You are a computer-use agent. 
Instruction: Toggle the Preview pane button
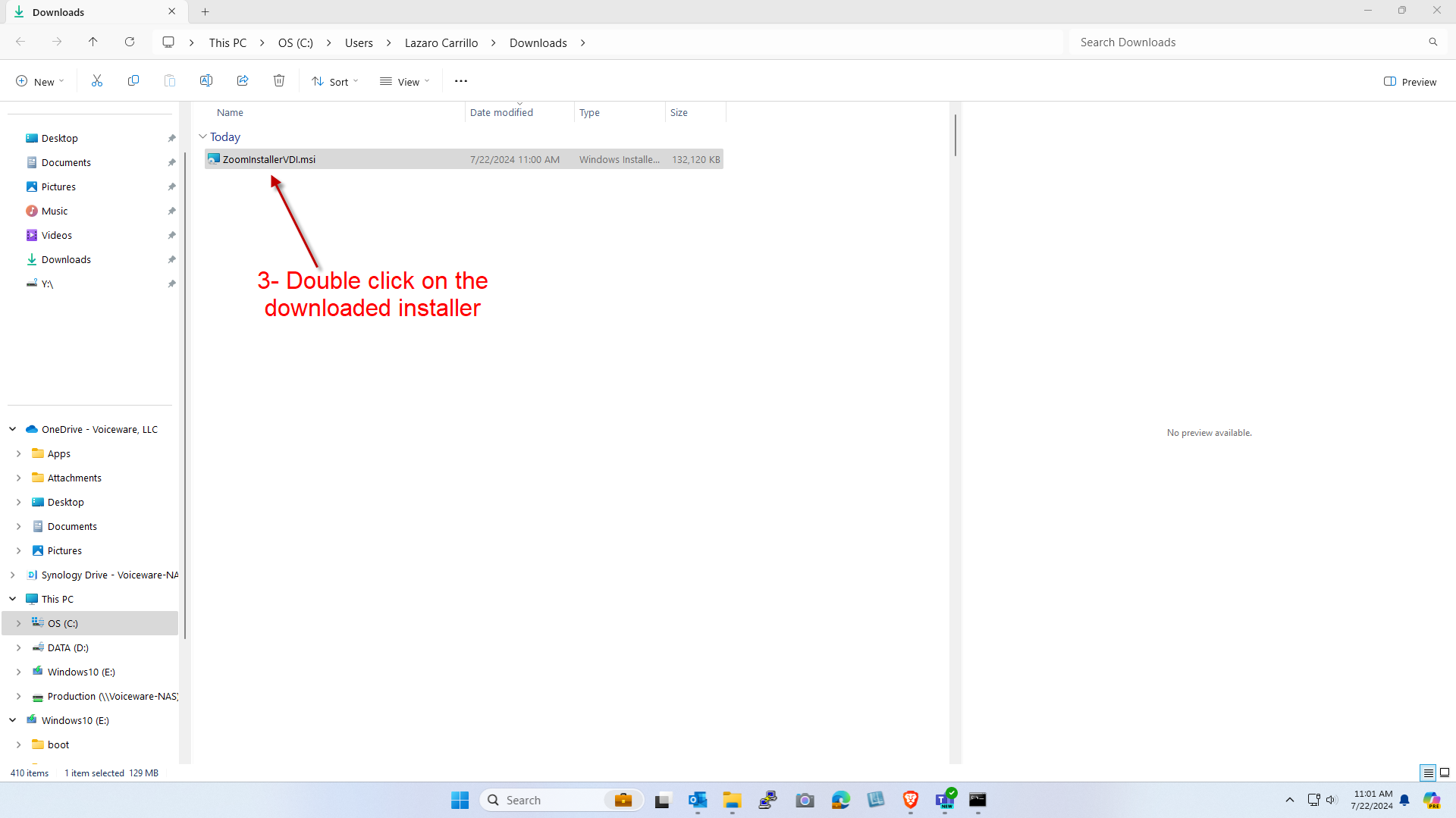click(x=1410, y=82)
